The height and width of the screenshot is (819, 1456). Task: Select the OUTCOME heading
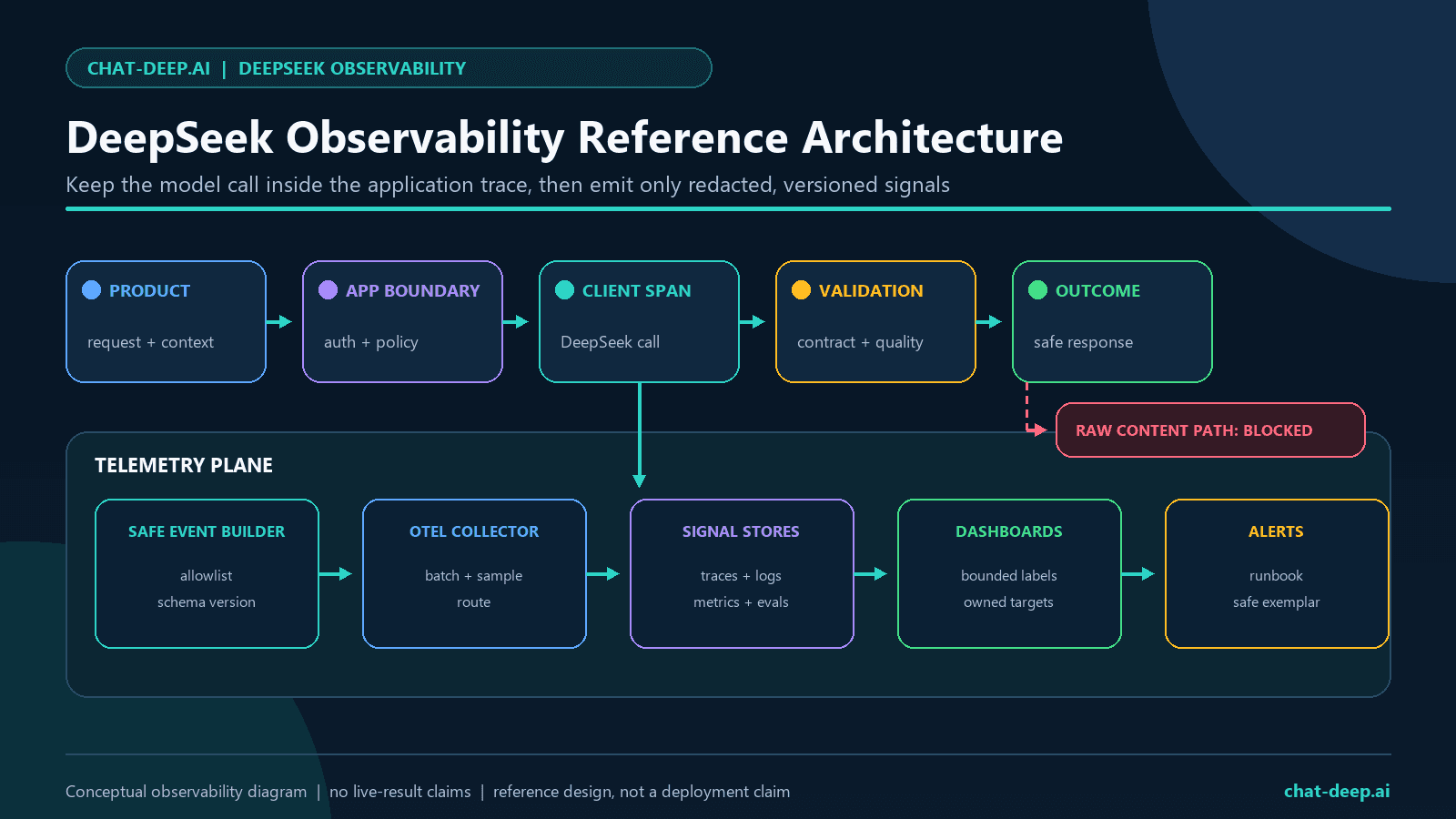pyautogui.click(x=1097, y=290)
